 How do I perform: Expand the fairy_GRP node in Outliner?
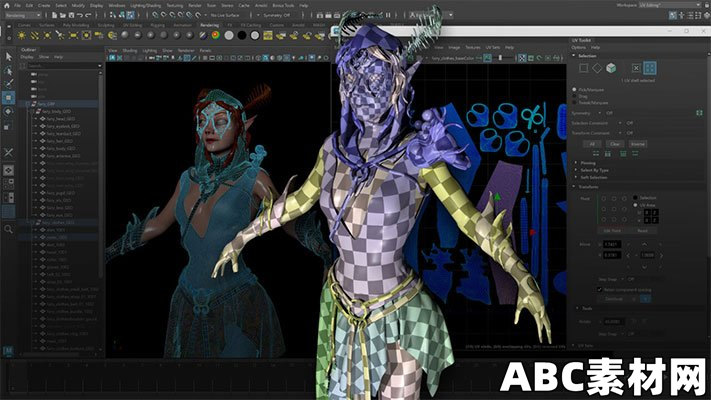tap(29, 104)
